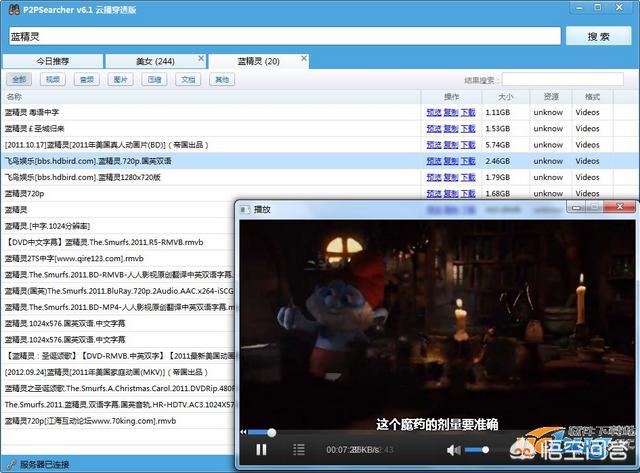Viewport: 640px width, 473px height.
Task: Click the server connected link icon in status bar
Action: [11, 464]
